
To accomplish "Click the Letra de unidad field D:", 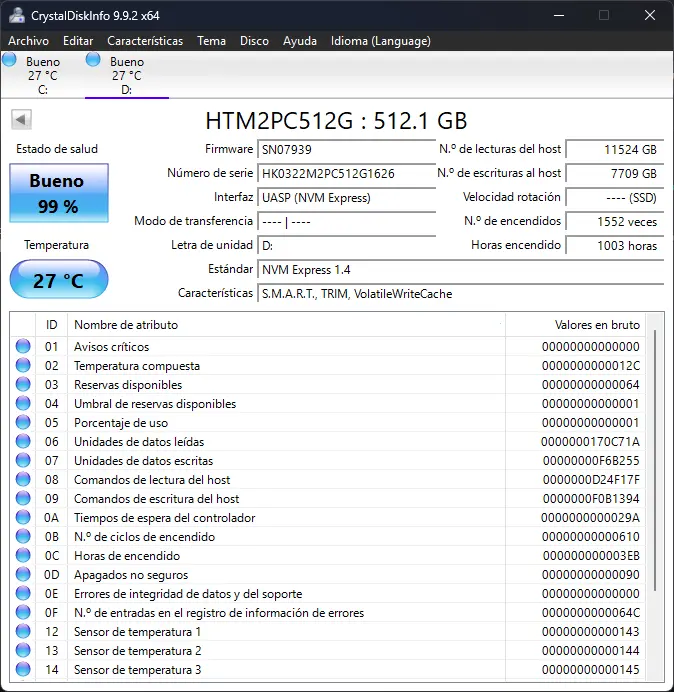I will click(346, 245).
